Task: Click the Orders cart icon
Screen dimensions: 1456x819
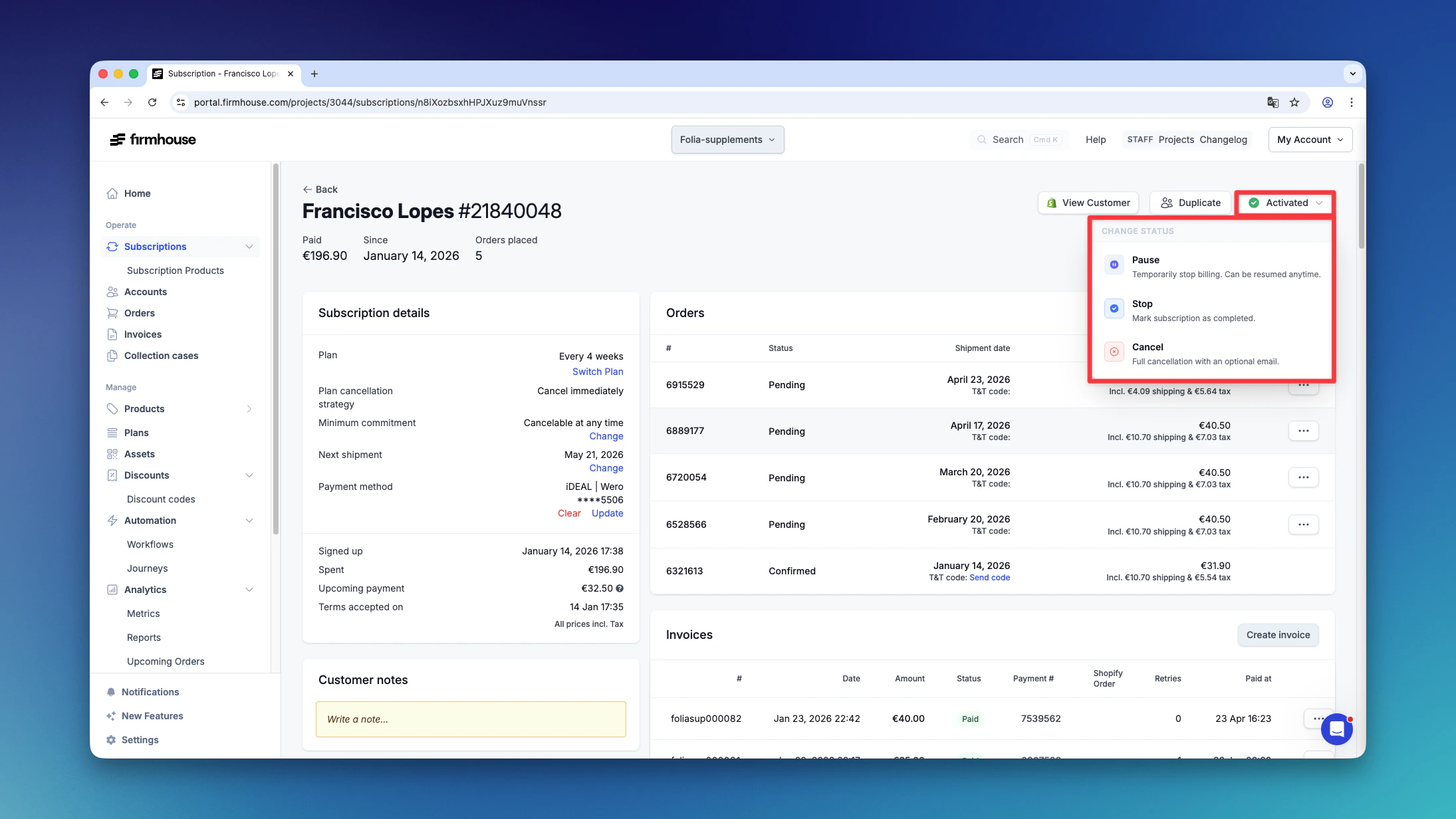Action: pyautogui.click(x=112, y=313)
